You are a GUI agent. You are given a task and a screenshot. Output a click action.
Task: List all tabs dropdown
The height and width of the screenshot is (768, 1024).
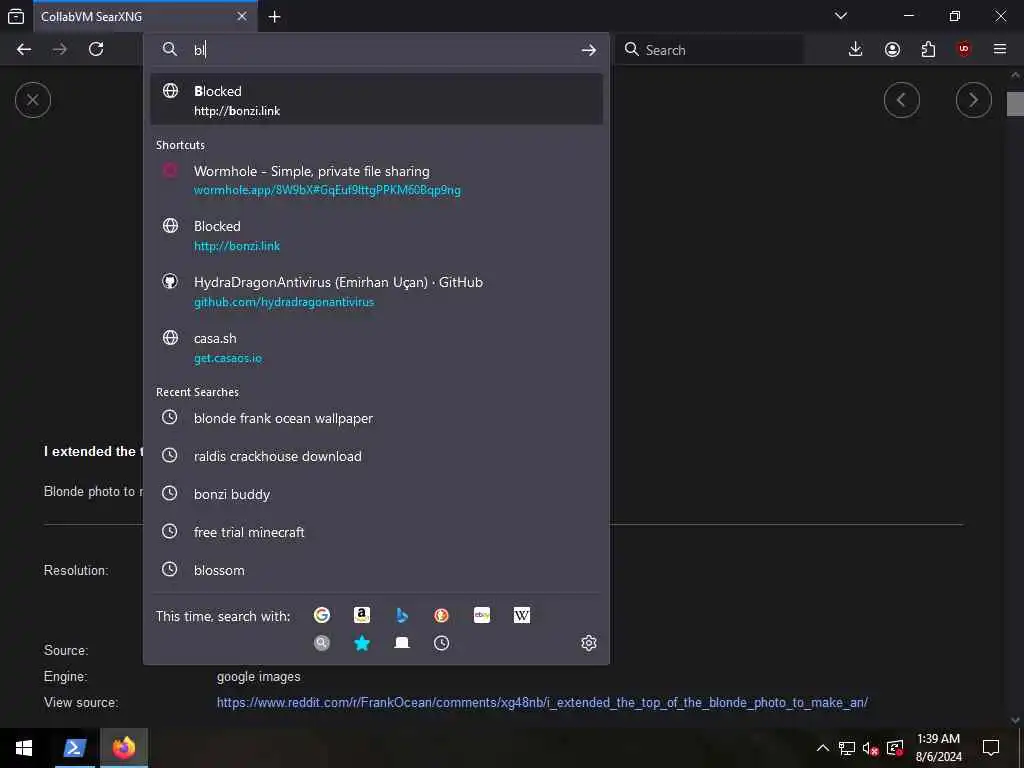[840, 16]
